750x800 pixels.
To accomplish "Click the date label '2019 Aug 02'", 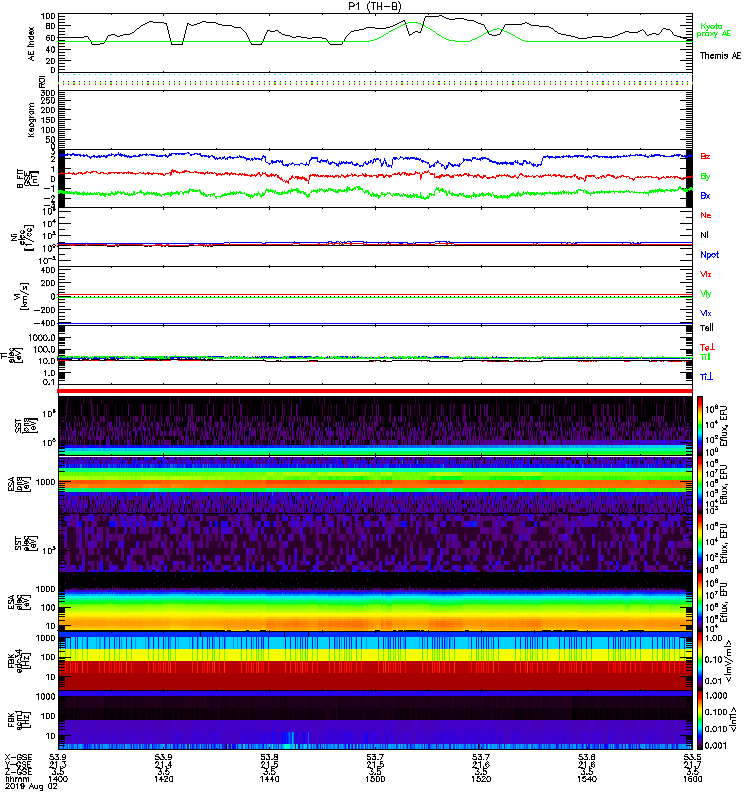I will tap(31, 786).
